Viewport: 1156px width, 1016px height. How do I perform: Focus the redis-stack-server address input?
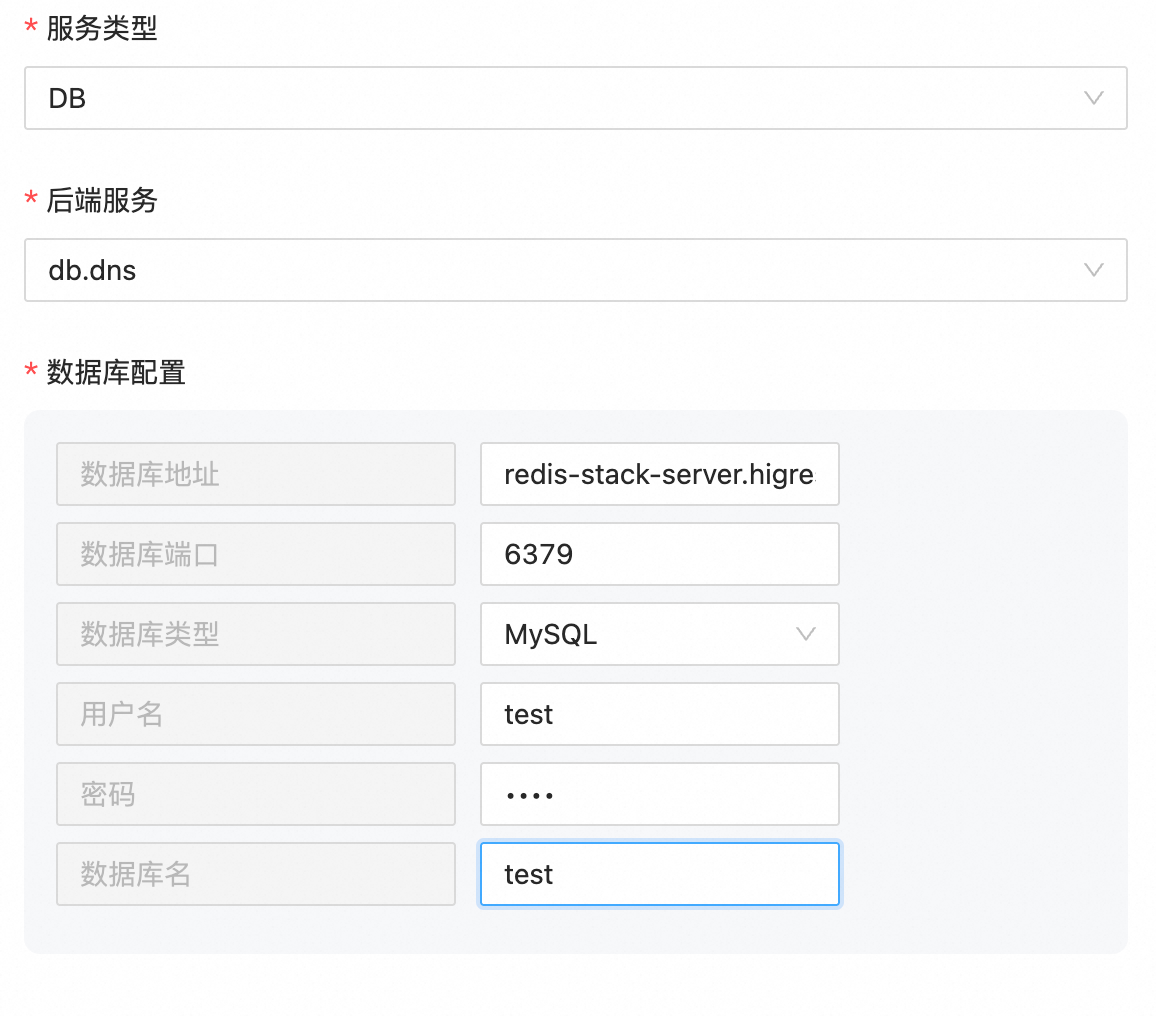click(659, 474)
